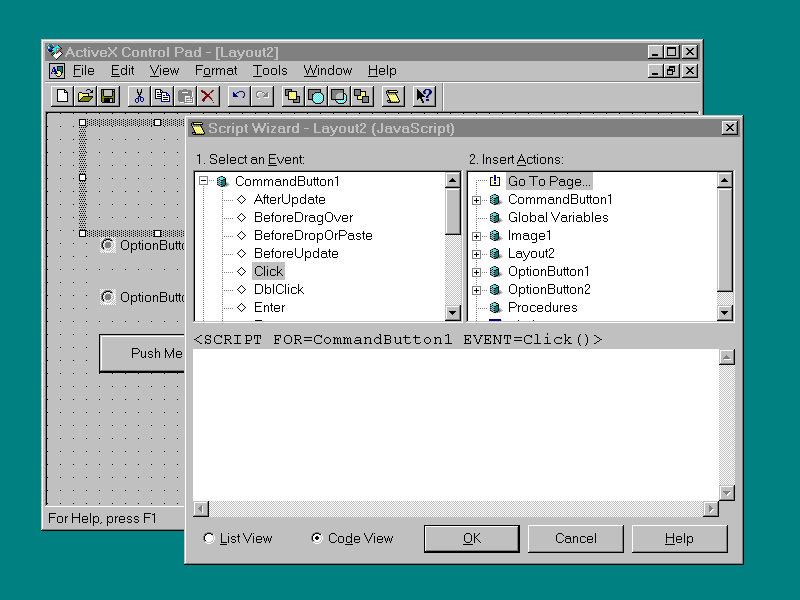Click the Open folder toolbar icon
The width and height of the screenshot is (800, 600).
(x=86, y=96)
